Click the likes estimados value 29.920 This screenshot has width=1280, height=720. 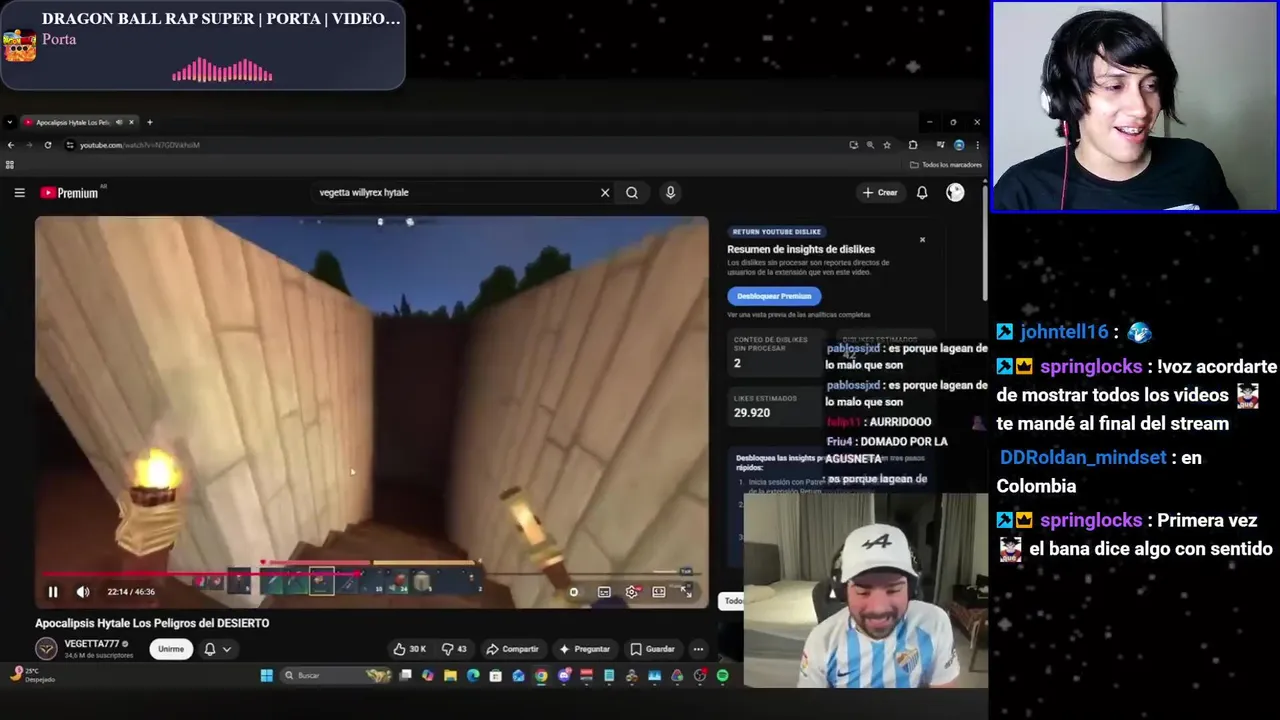pyautogui.click(x=752, y=413)
